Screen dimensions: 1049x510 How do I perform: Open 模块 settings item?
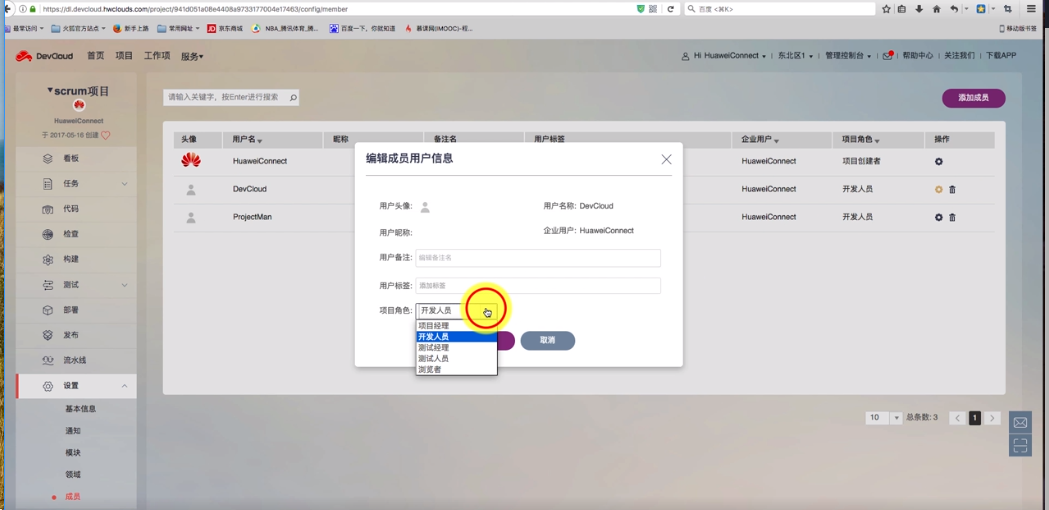click(x=73, y=453)
